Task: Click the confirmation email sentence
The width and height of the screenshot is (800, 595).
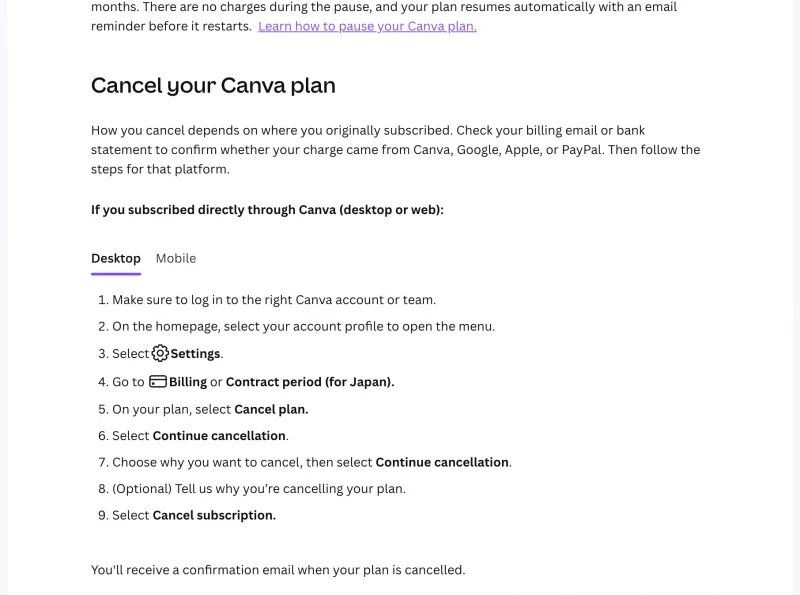Action: 278,570
